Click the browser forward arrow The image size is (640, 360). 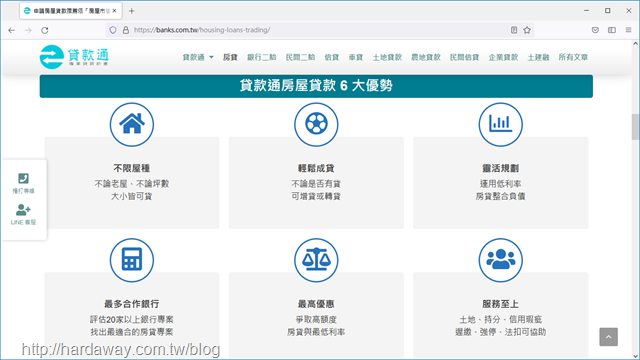pos(28,30)
